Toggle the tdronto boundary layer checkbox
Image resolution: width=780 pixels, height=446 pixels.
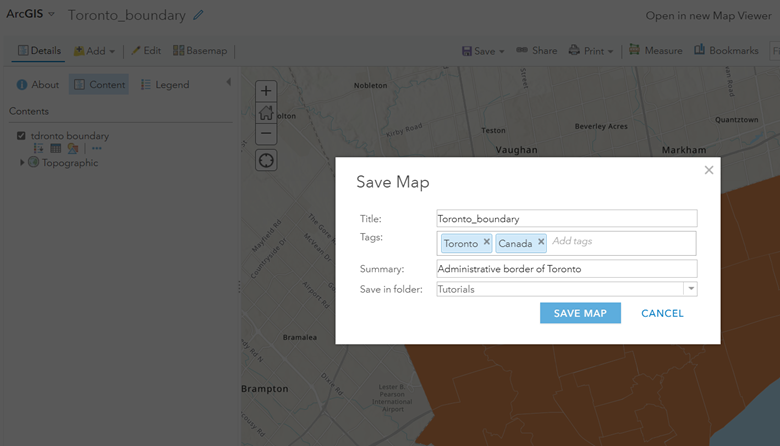[x=21, y=136]
